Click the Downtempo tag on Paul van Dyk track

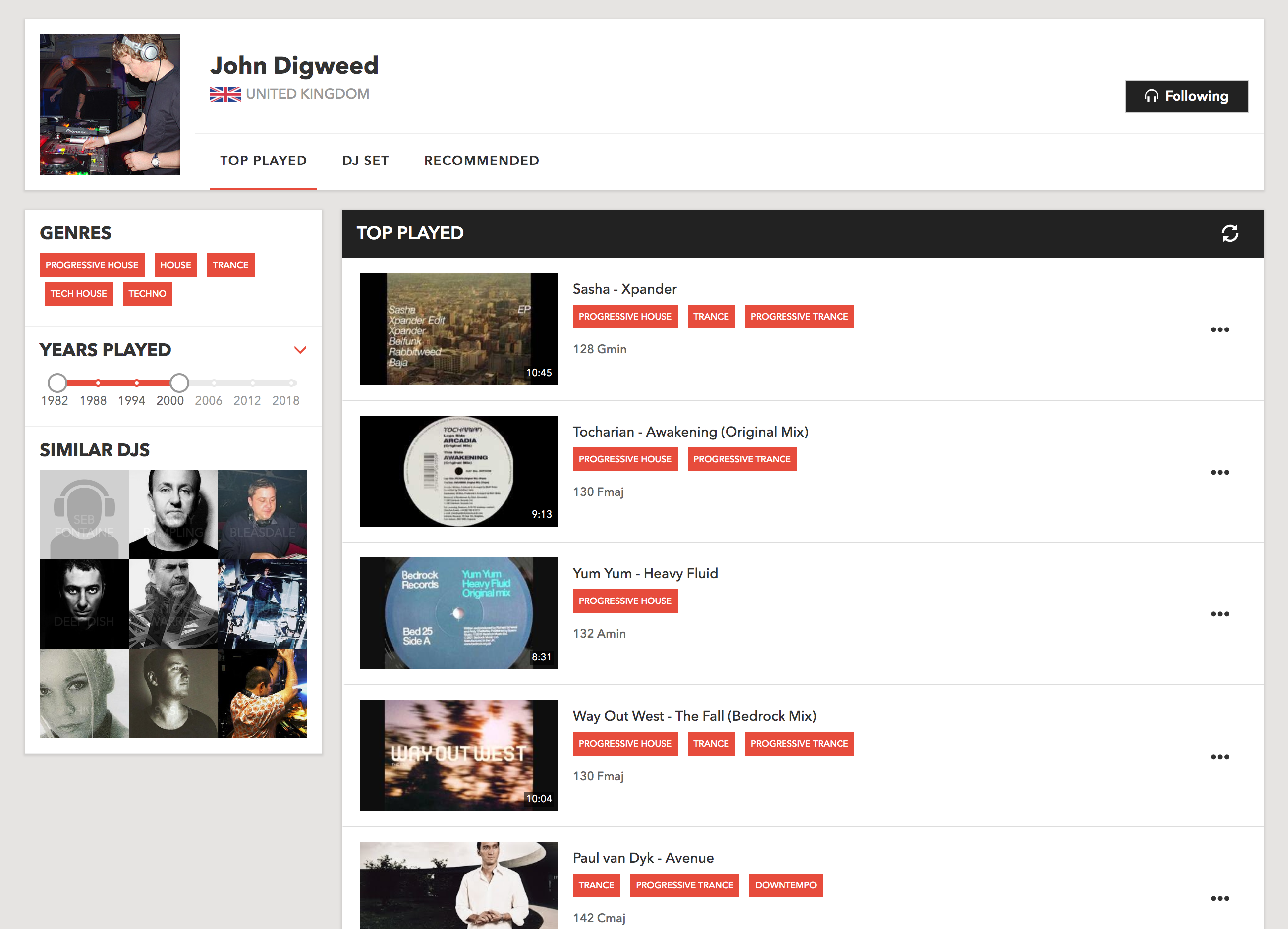point(785,885)
